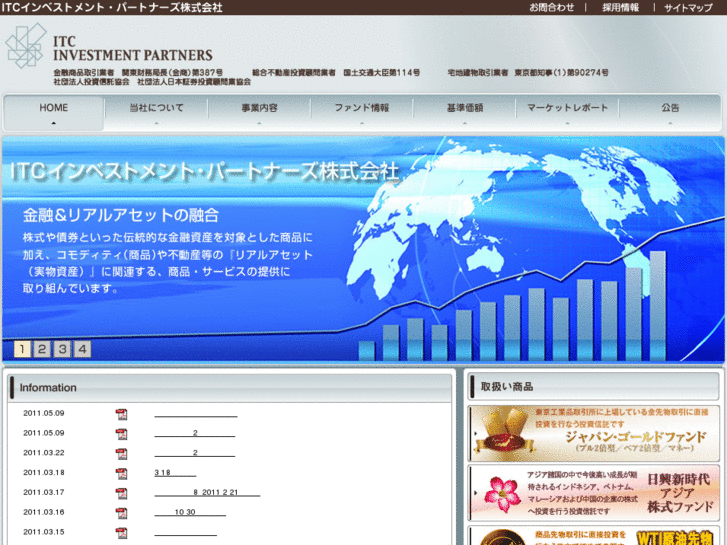
Task: Open PDF icon for first 2011.05.09 entry
Action: (x=121, y=414)
